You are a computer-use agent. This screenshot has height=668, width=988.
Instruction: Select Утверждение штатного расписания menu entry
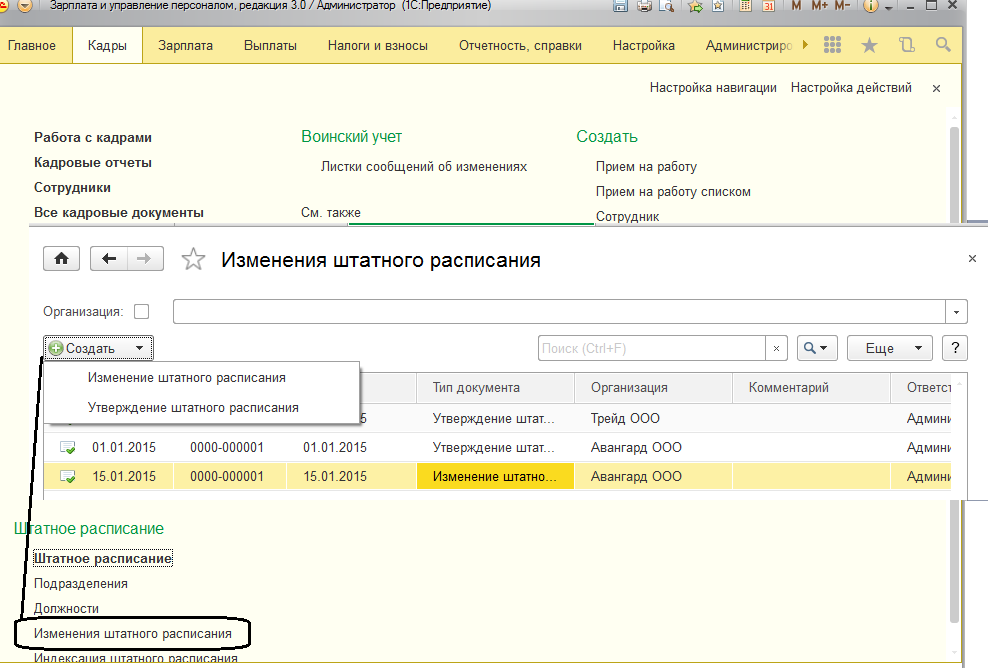tap(193, 408)
